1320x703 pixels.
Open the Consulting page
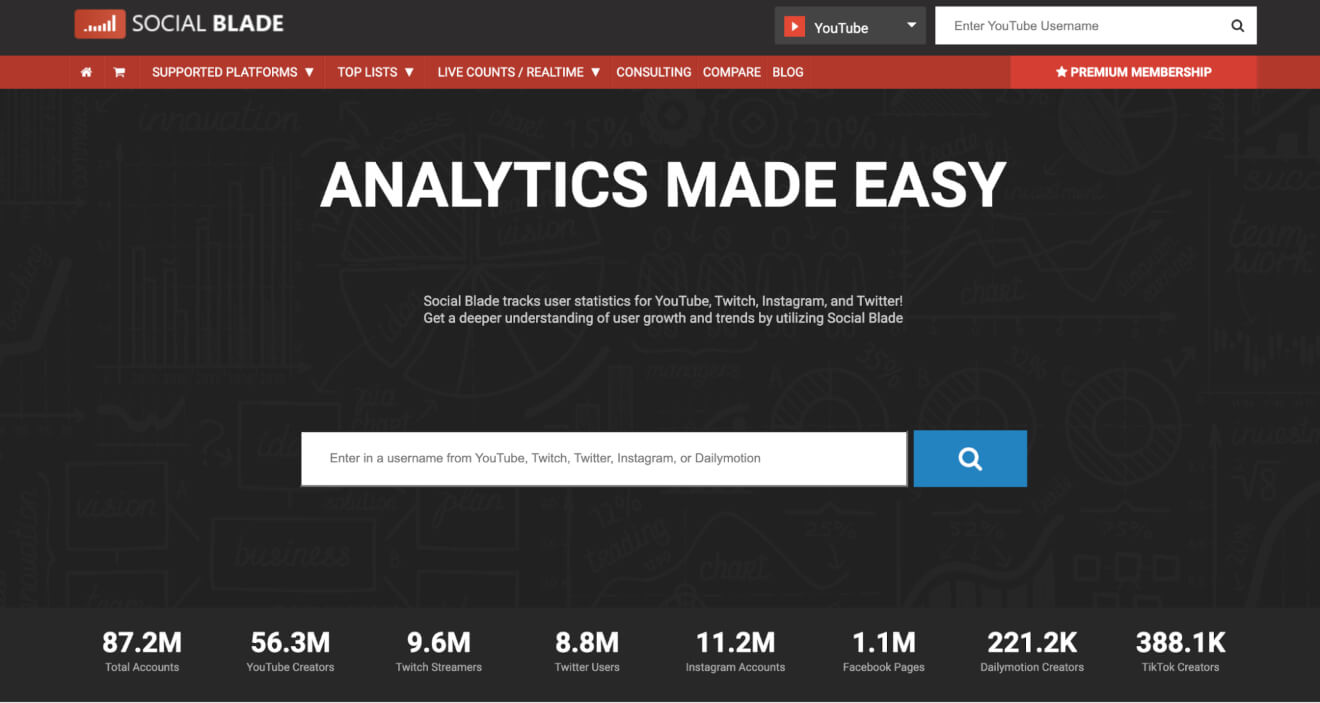click(654, 72)
